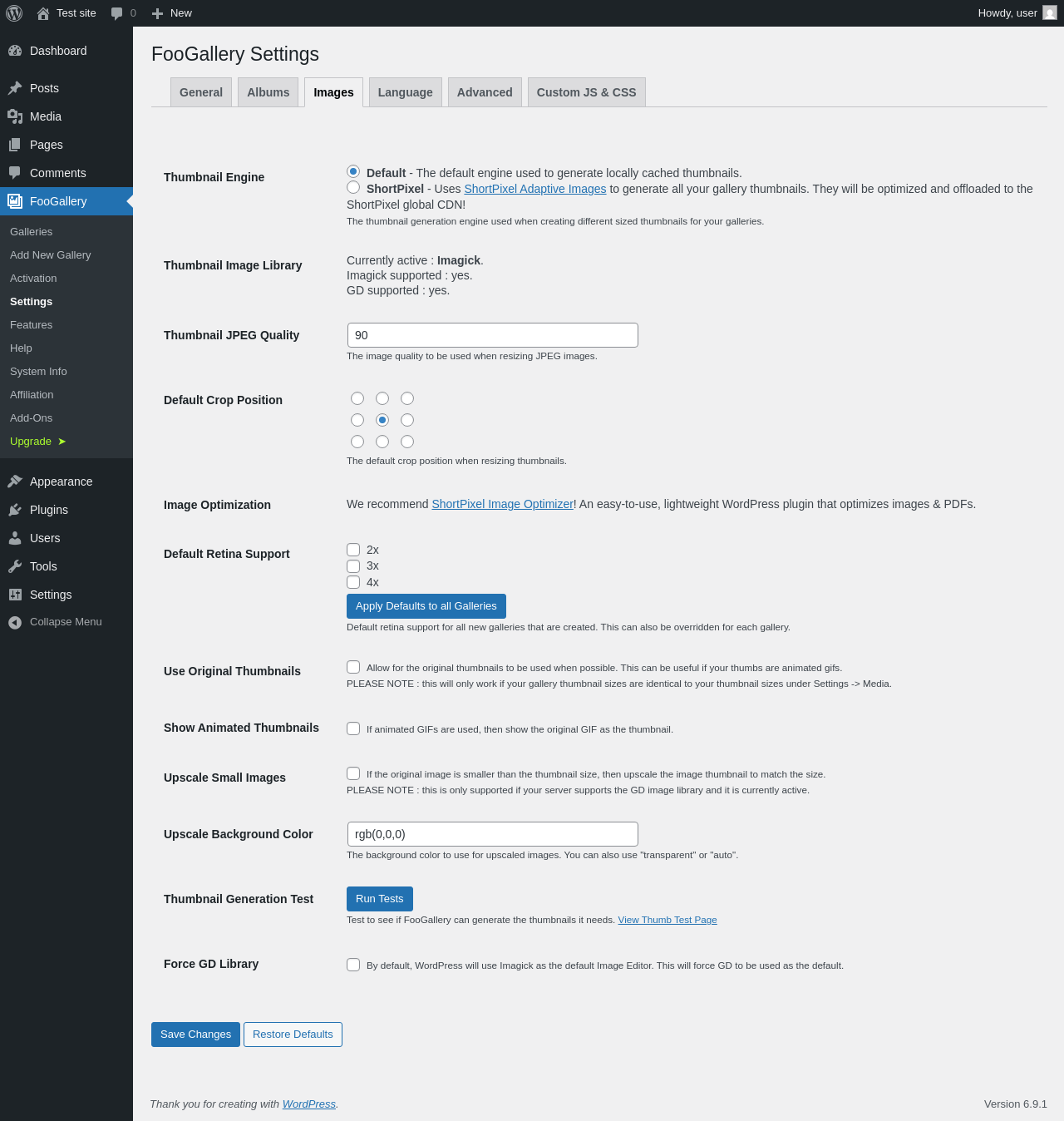Click the Save Changes button
Image resolution: width=1064 pixels, height=1121 pixels.
[195, 1035]
